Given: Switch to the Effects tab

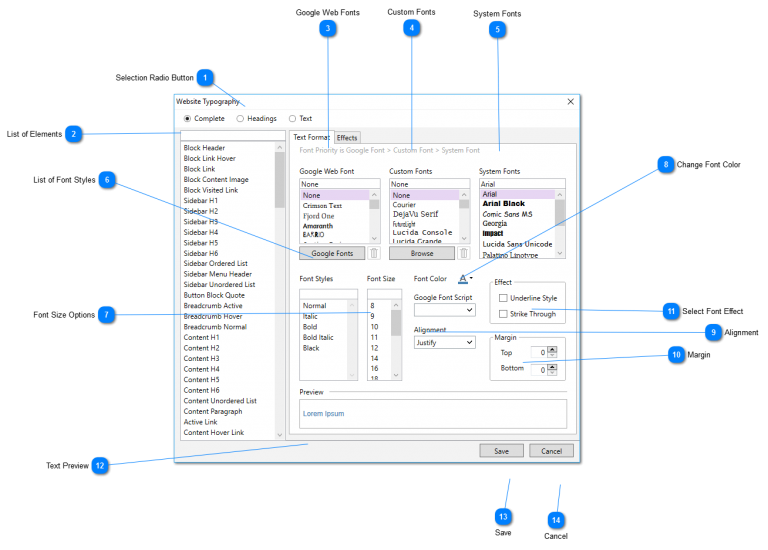Looking at the screenshot, I should pos(347,138).
